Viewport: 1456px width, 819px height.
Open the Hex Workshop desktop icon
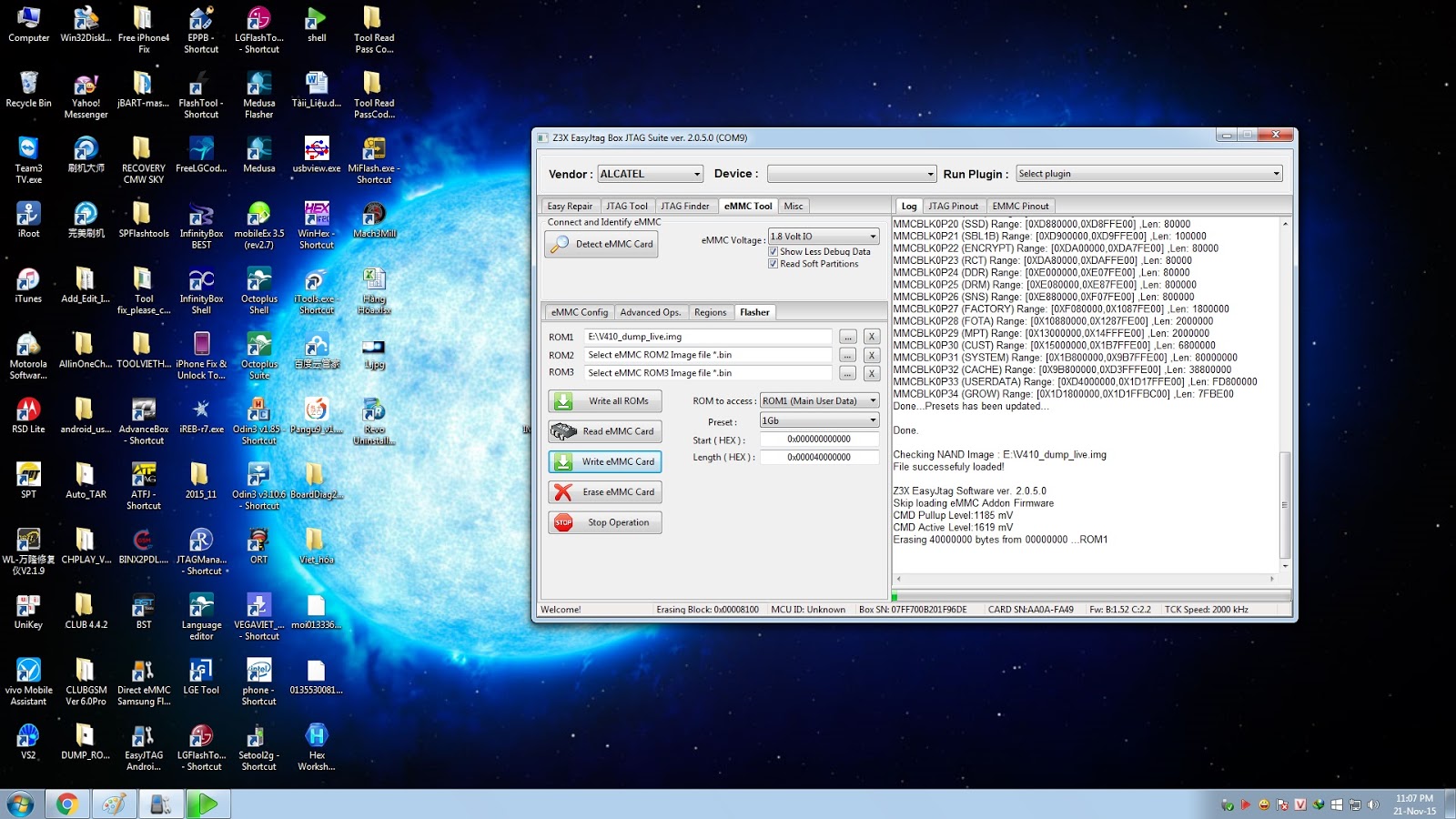click(x=317, y=746)
